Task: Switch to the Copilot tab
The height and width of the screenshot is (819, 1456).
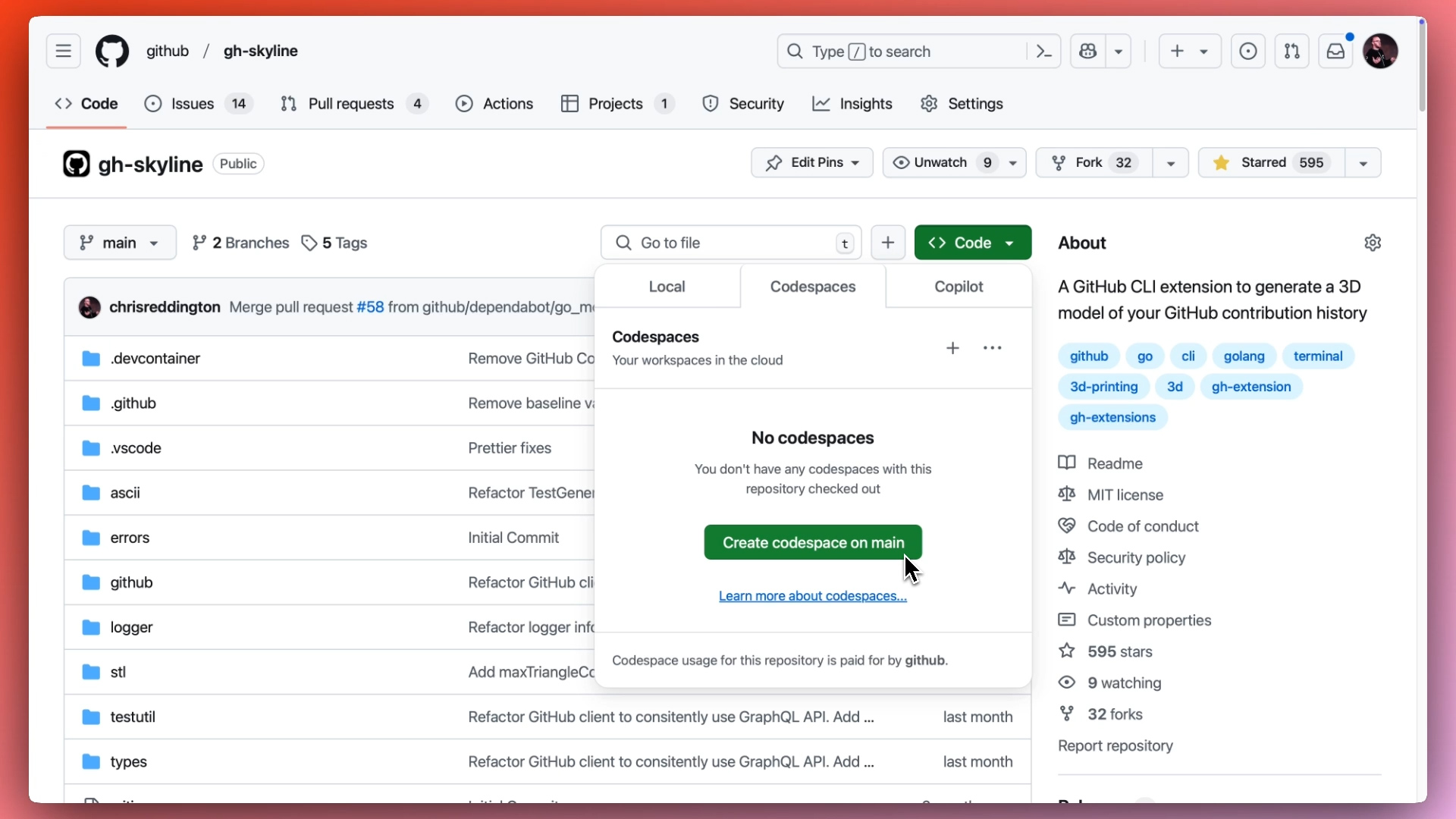Action: (958, 287)
